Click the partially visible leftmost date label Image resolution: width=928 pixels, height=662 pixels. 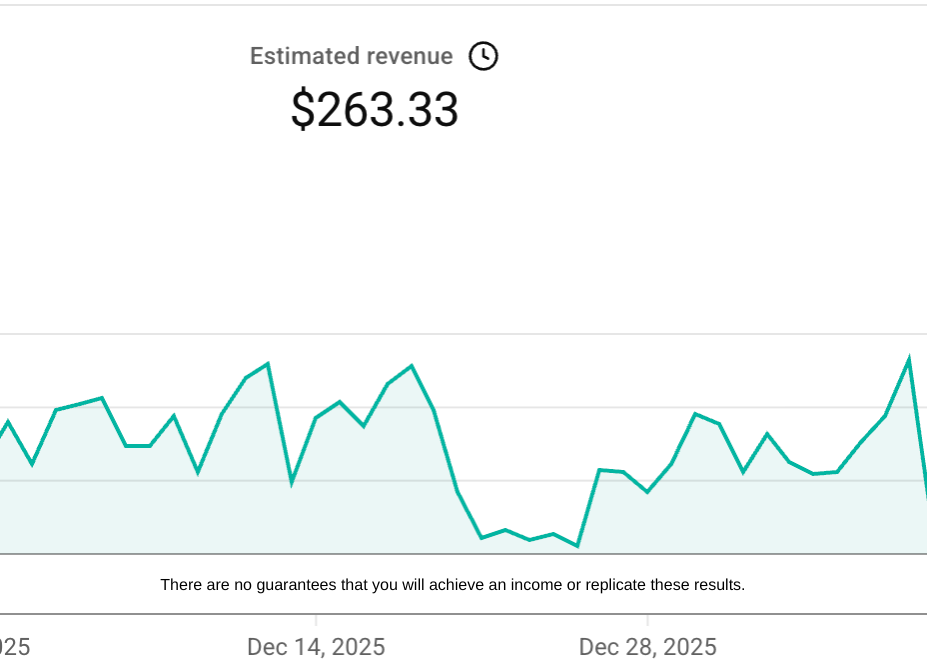(15, 647)
